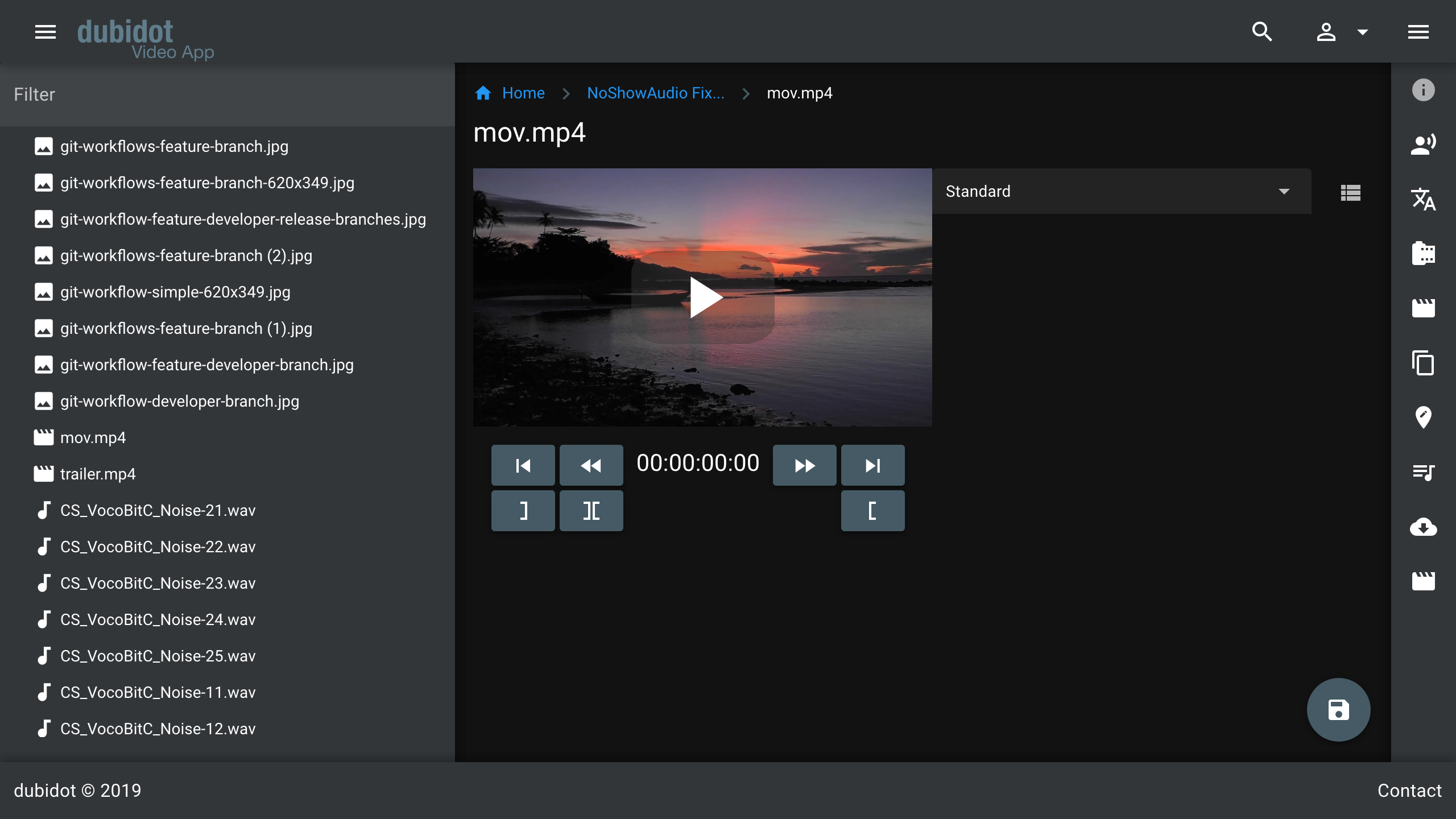1456x819 pixels.
Task: Click the location pin edit icon
Action: pos(1423,417)
